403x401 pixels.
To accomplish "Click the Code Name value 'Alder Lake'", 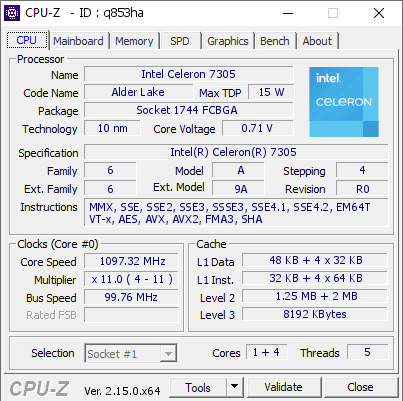I will (138, 92).
